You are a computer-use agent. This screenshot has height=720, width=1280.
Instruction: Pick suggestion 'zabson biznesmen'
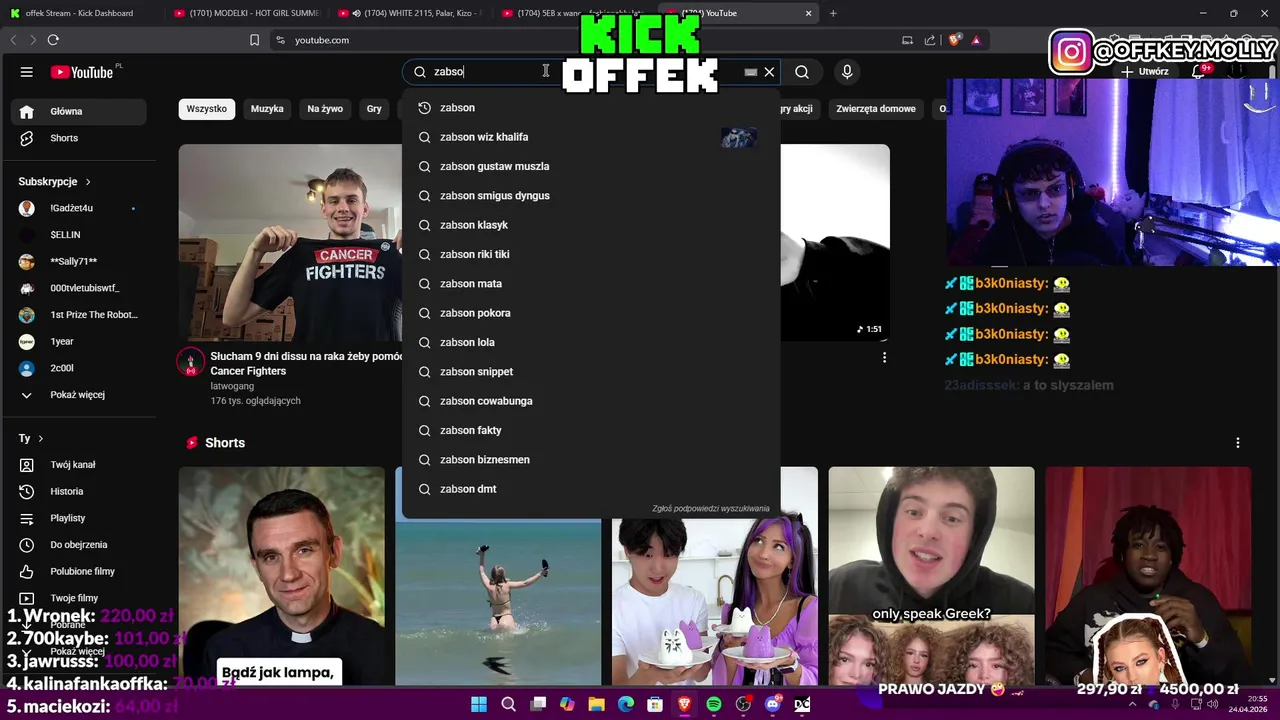[591, 460]
